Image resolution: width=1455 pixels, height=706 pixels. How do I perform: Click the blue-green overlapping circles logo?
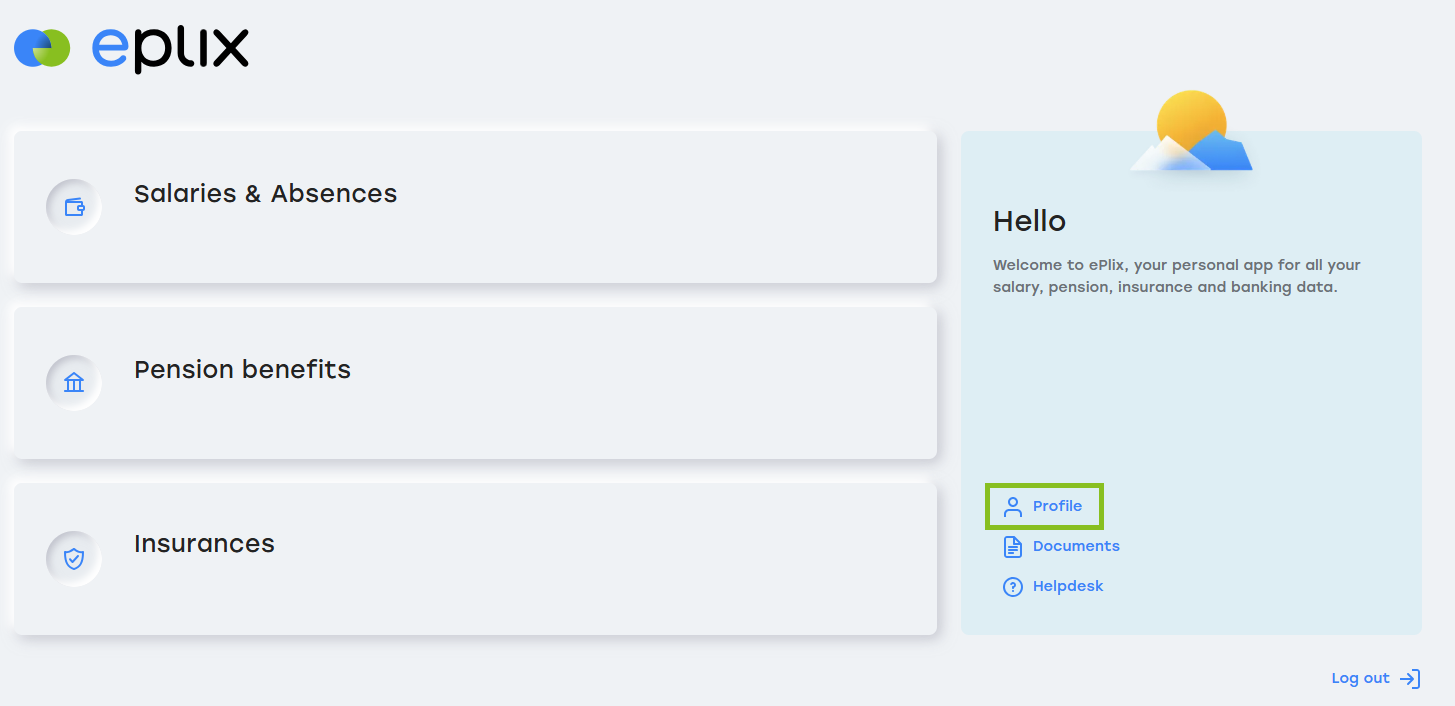[x=42, y=48]
